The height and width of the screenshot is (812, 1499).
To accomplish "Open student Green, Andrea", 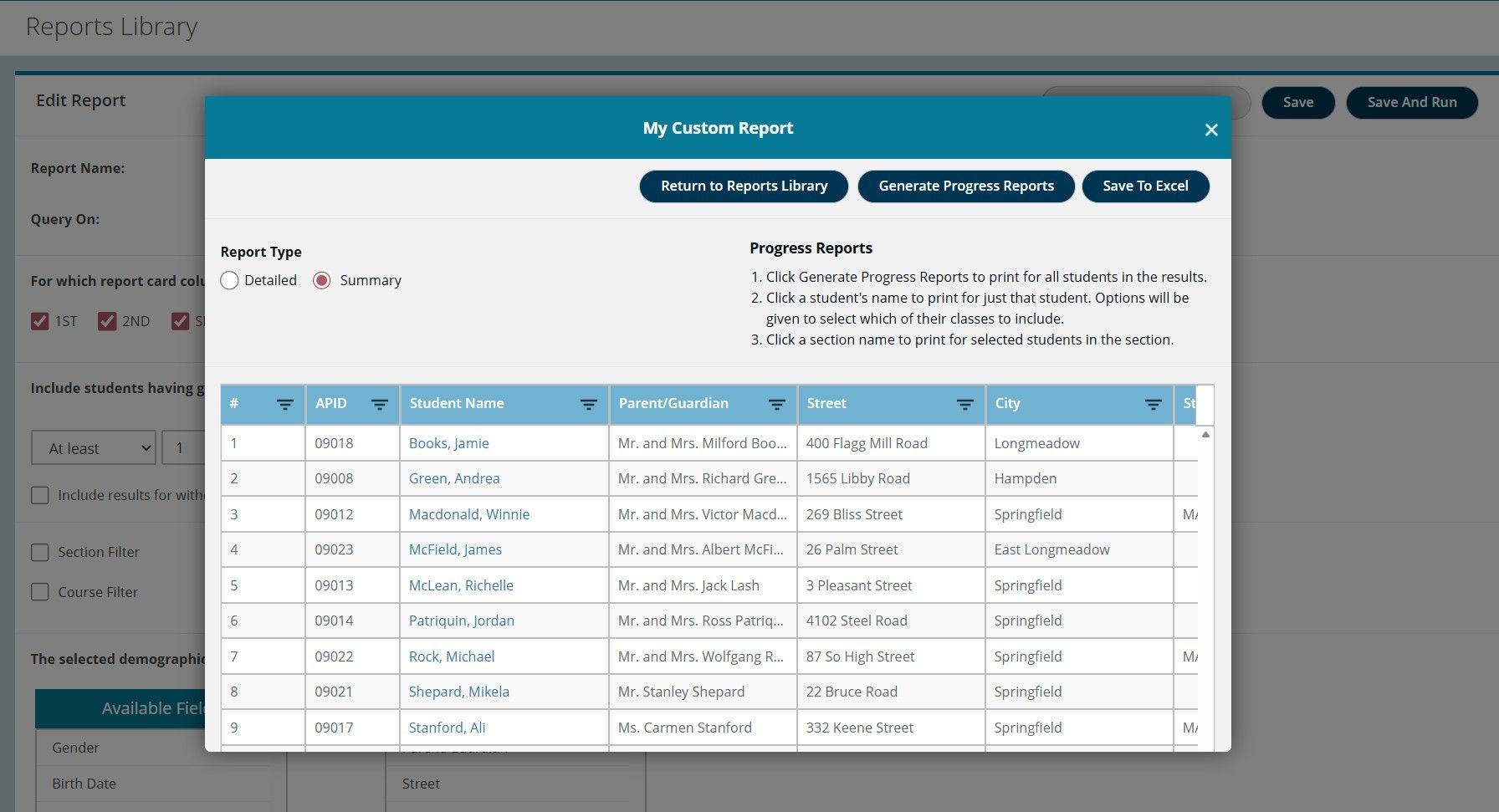I will pos(454,478).
